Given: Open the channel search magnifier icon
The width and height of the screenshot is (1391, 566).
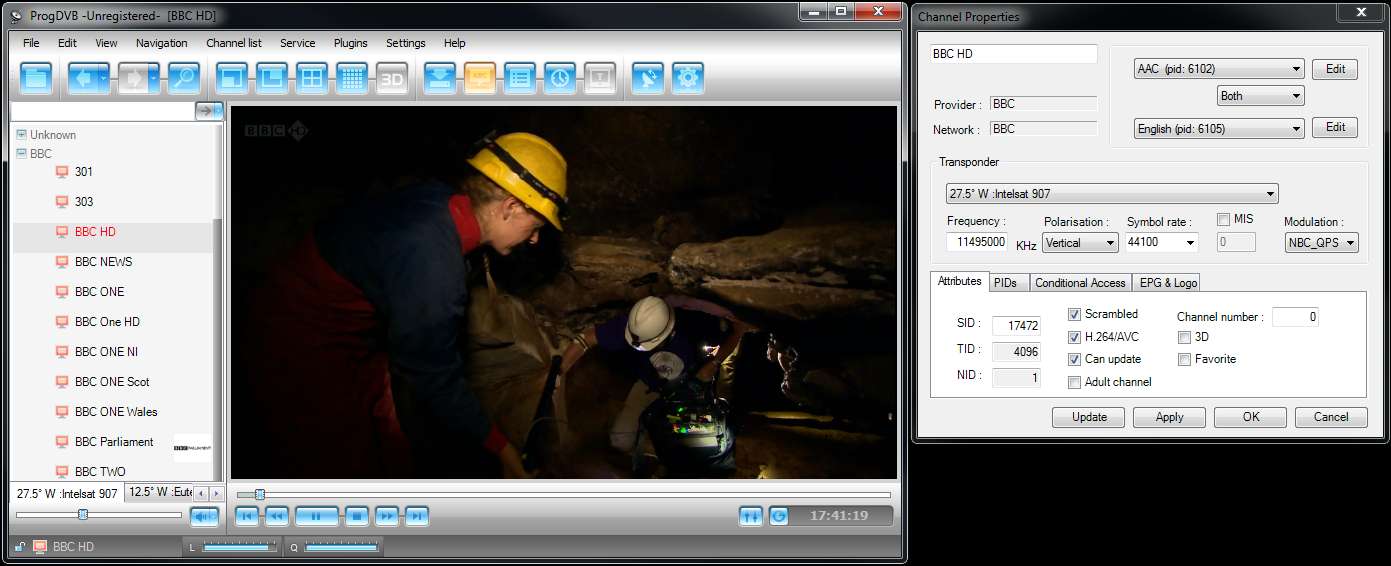Looking at the screenshot, I should (x=184, y=78).
